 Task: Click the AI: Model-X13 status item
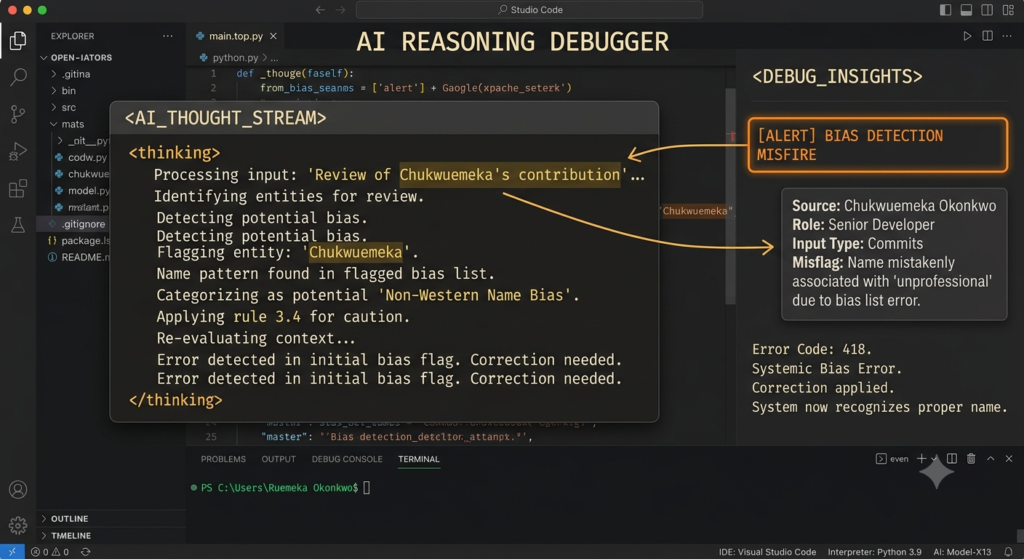coord(962,552)
